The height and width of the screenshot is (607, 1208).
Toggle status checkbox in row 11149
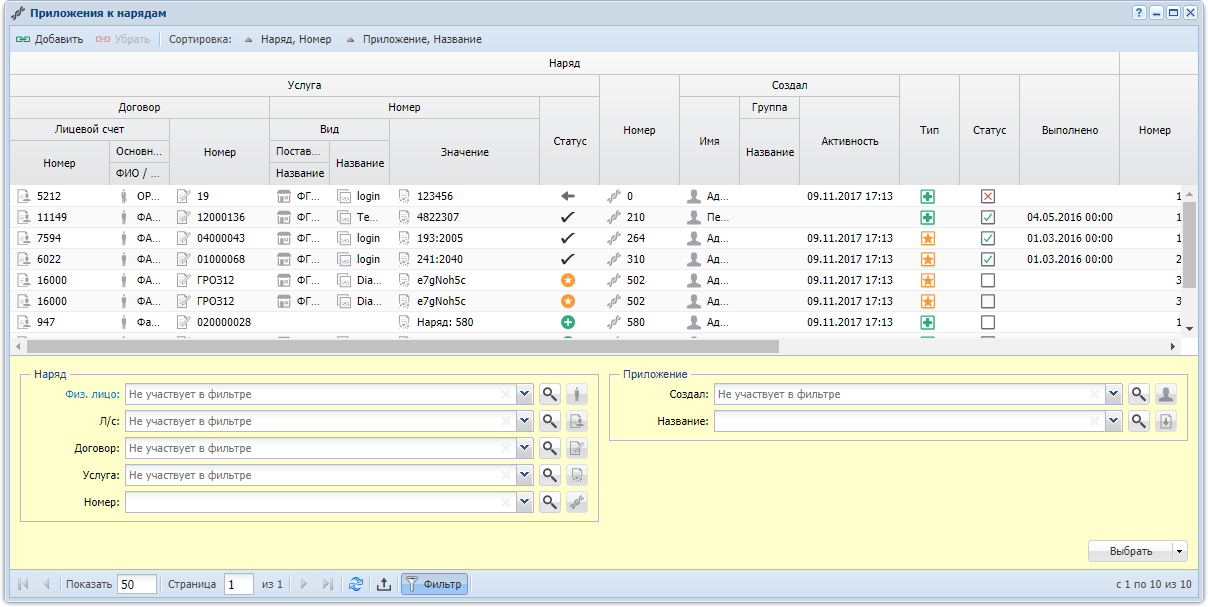pyautogui.click(x=988, y=217)
